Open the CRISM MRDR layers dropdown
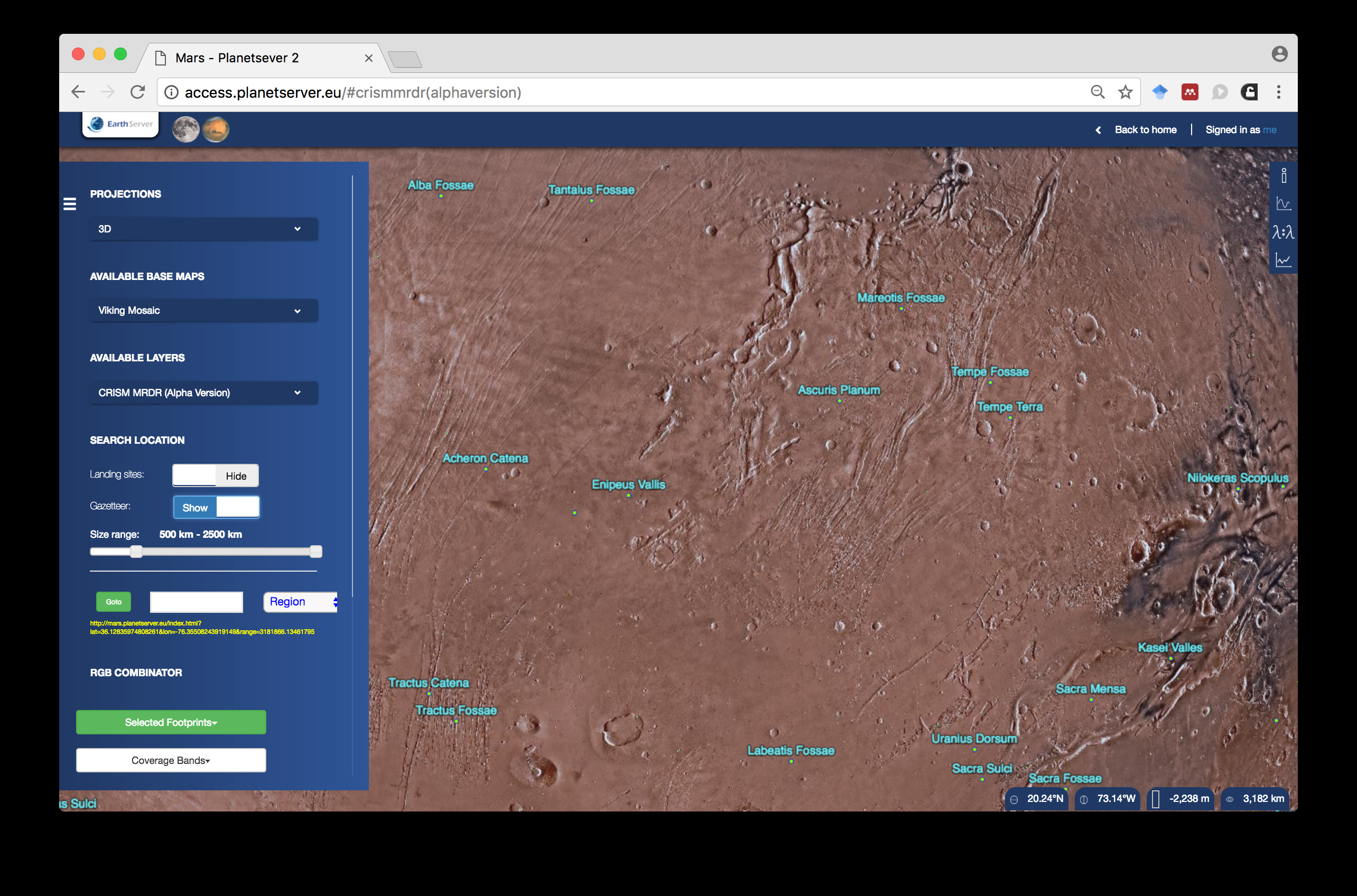 click(203, 393)
